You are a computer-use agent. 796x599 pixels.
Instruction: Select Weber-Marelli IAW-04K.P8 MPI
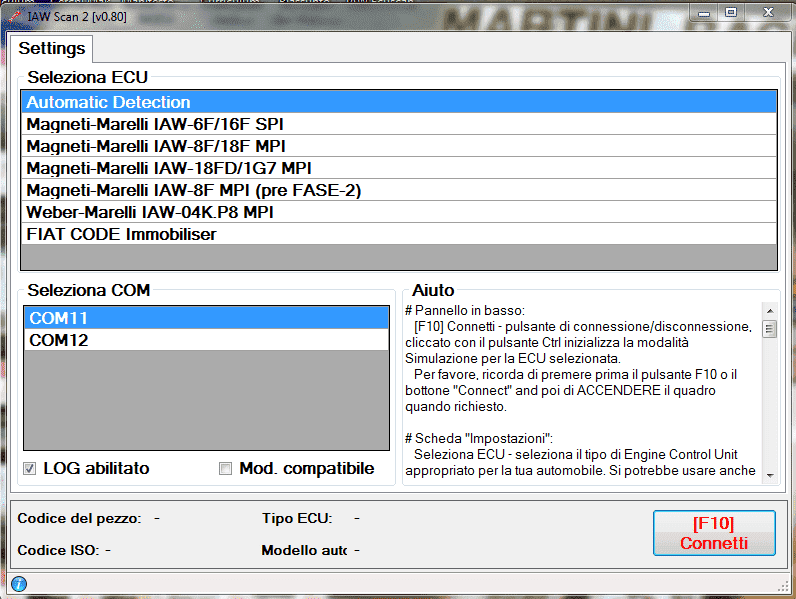399,212
